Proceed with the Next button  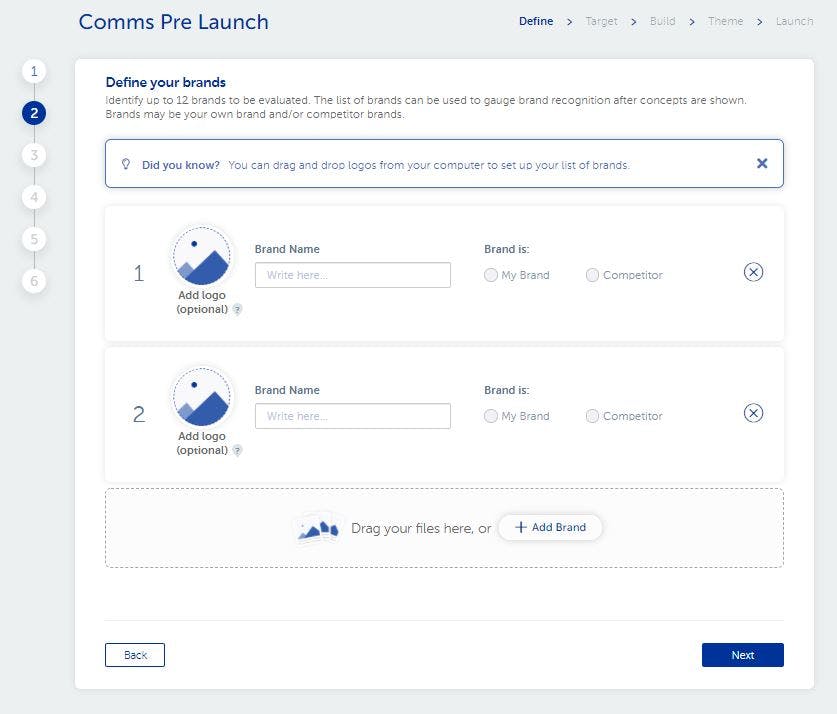(743, 655)
